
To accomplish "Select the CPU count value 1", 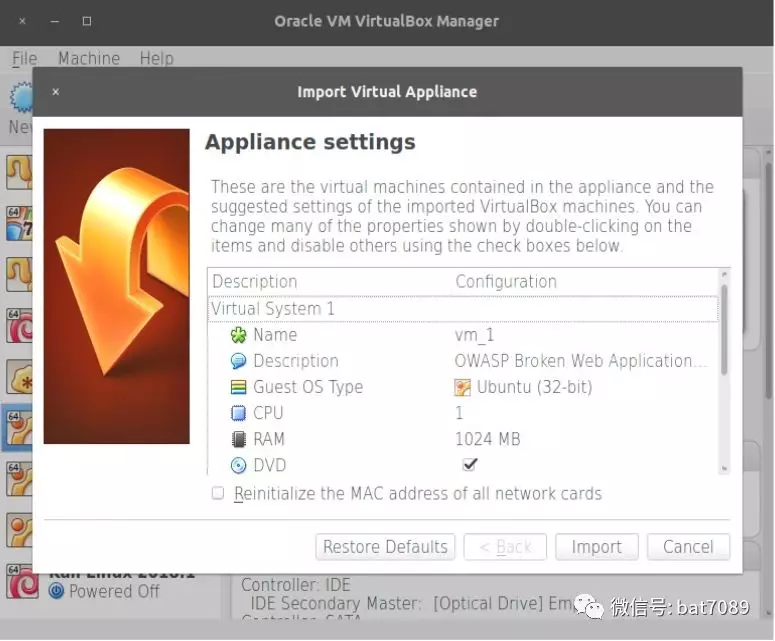I will click(x=459, y=413).
